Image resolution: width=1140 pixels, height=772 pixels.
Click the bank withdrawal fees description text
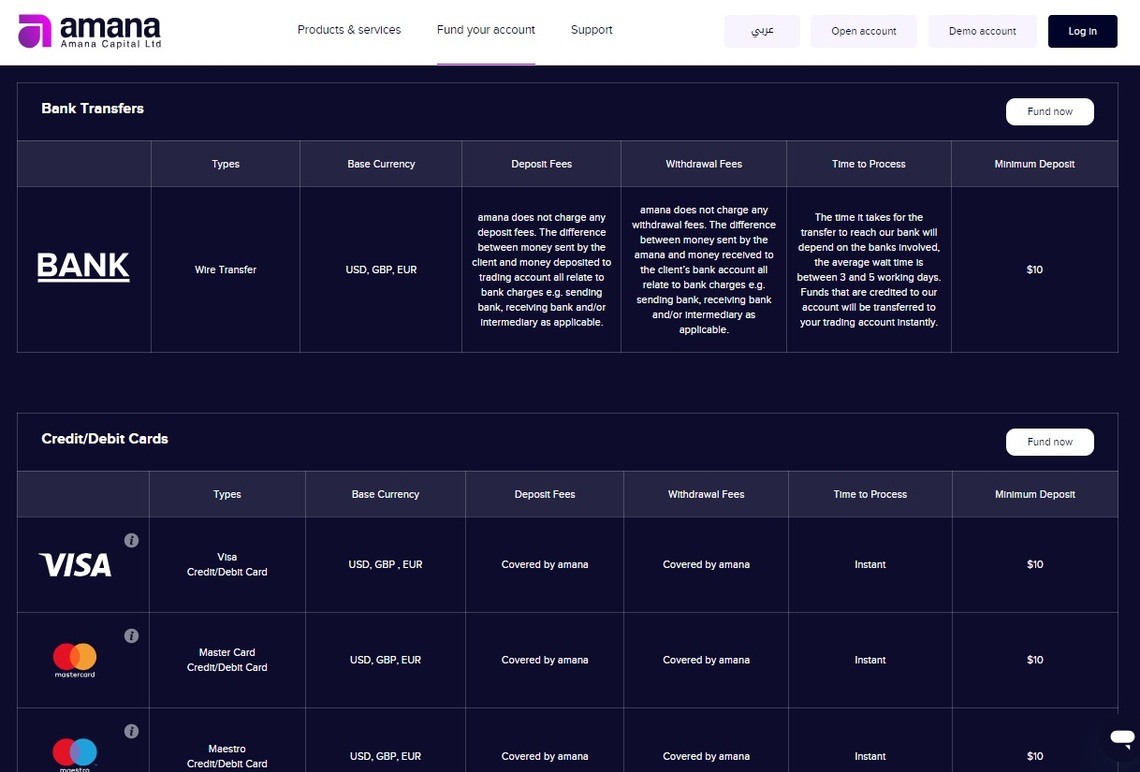pos(704,270)
